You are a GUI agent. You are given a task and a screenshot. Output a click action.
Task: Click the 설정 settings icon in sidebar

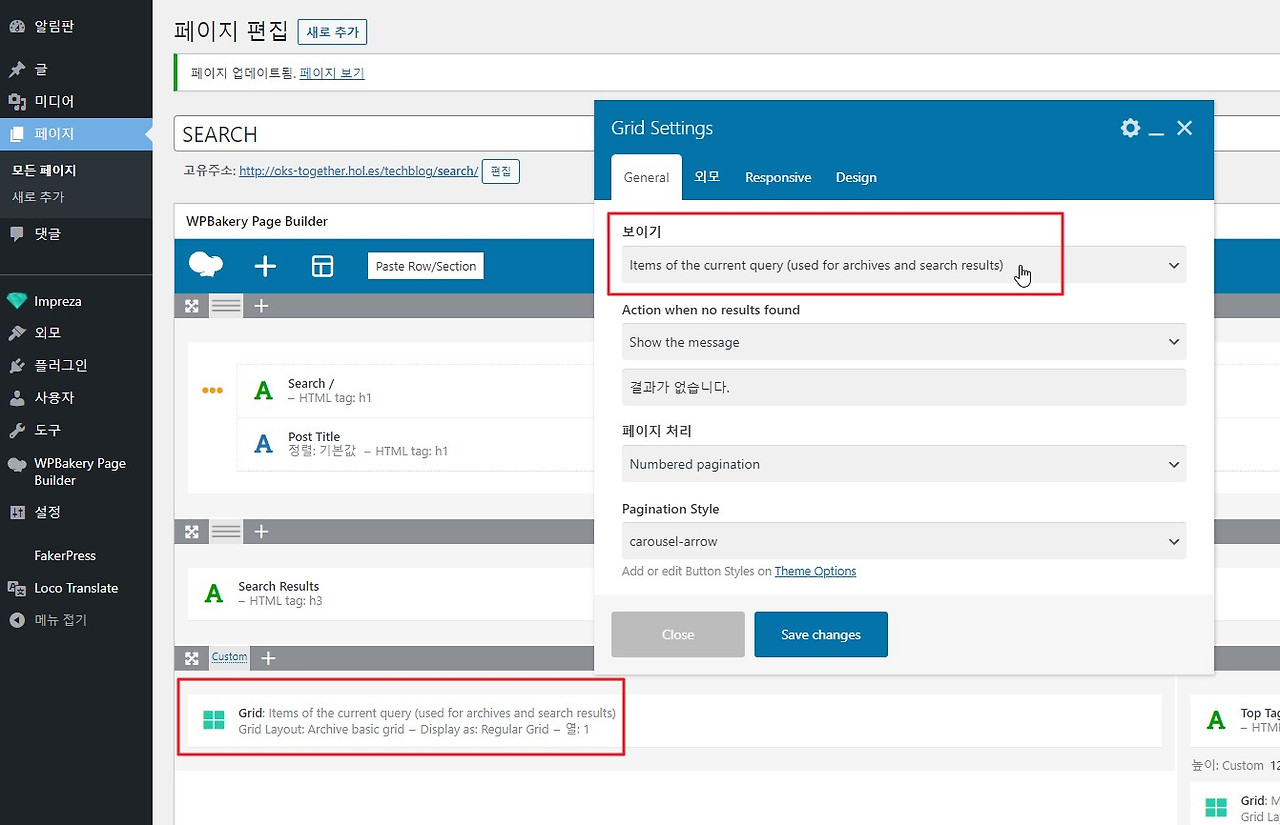pos(17,512)
